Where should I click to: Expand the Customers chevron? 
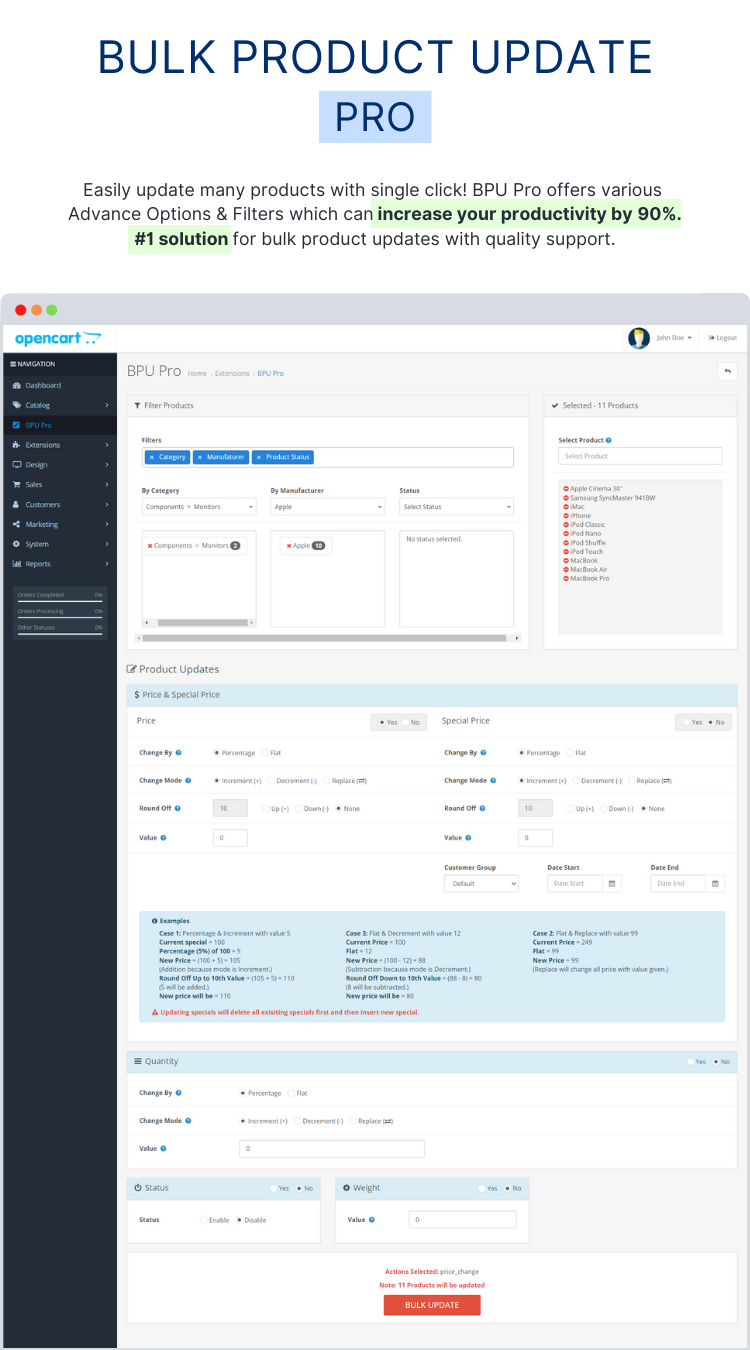point(107,505)
